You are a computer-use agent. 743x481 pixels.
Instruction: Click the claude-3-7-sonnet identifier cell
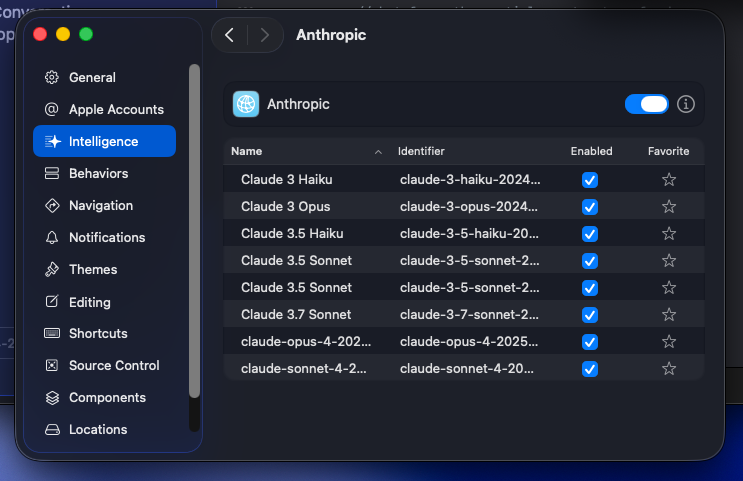(469, 315)
